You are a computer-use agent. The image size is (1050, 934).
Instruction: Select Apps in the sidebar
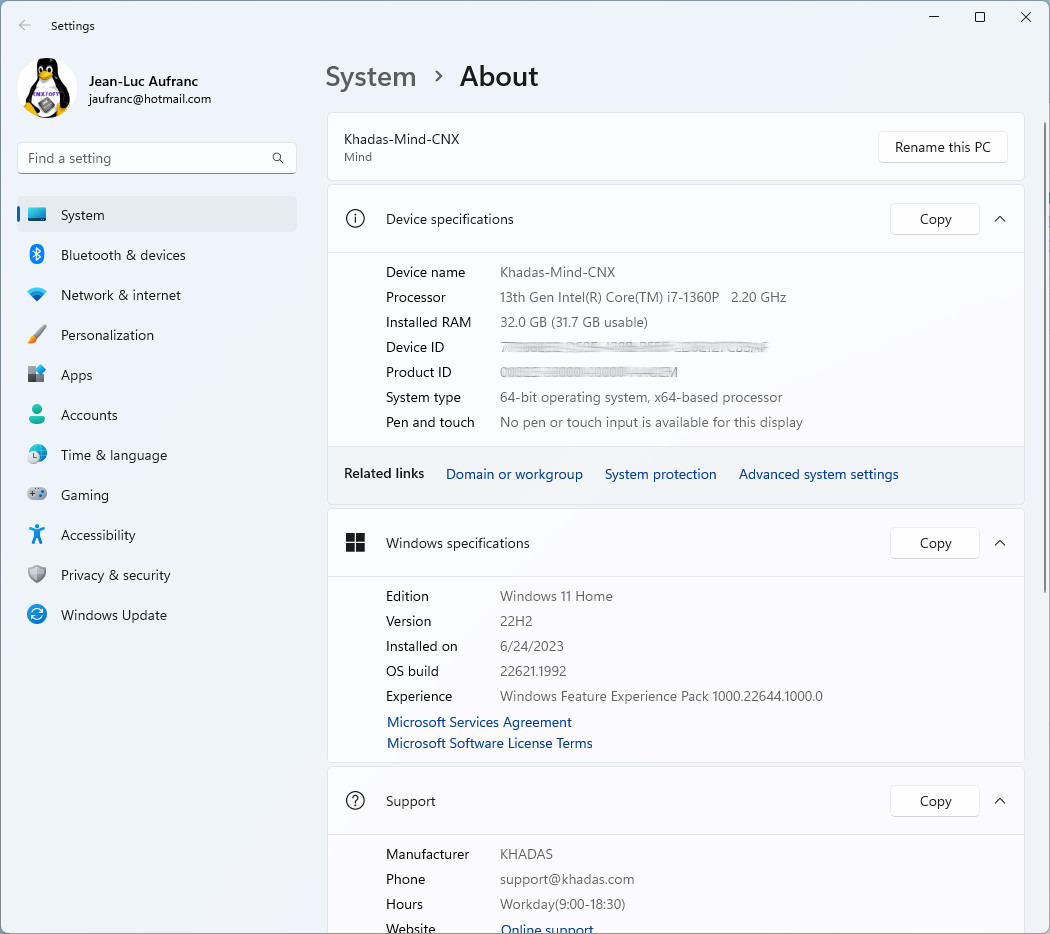click(x=157, y=374)
